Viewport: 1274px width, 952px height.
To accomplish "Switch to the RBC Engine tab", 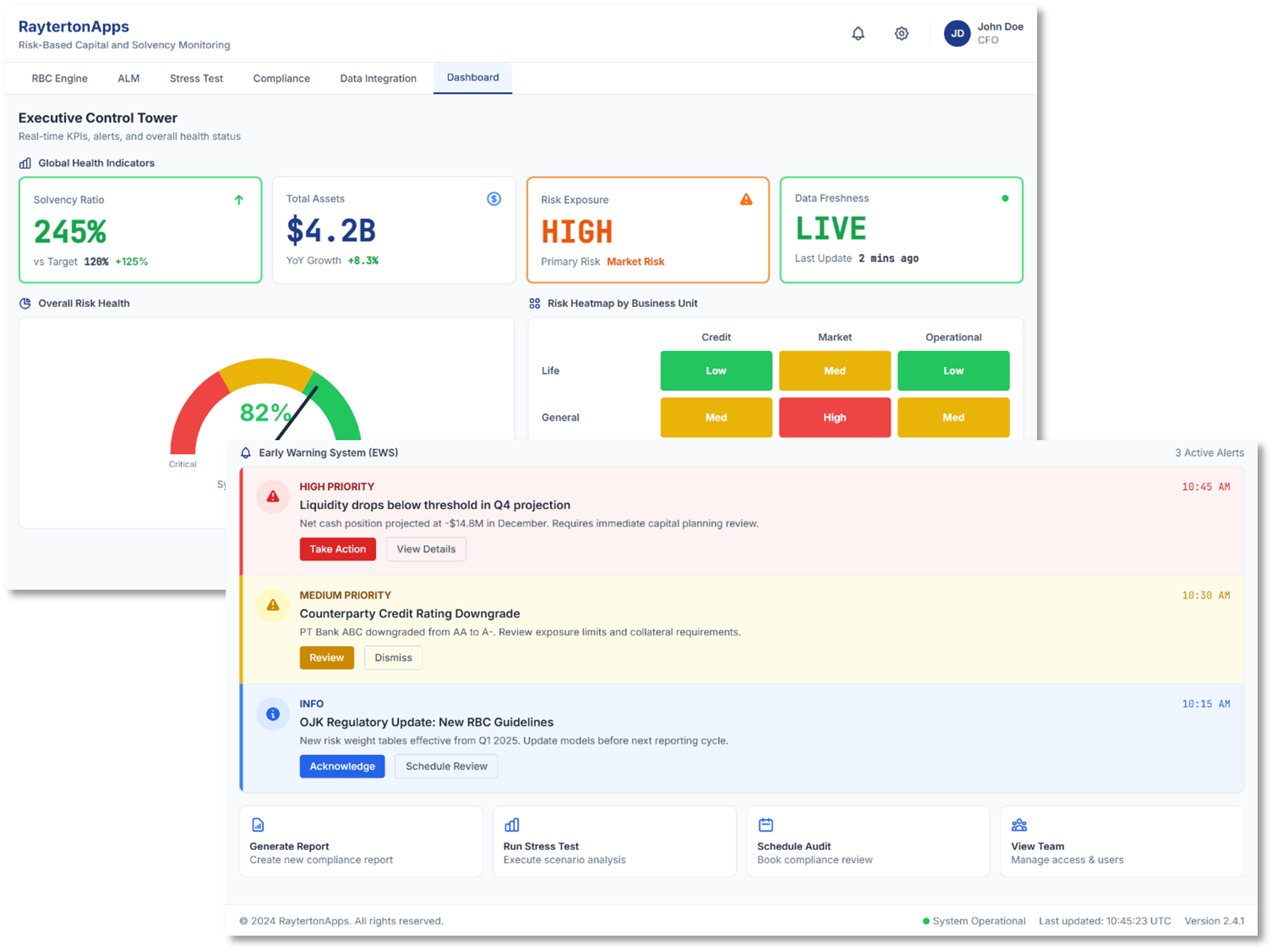I will pos(59,78).
